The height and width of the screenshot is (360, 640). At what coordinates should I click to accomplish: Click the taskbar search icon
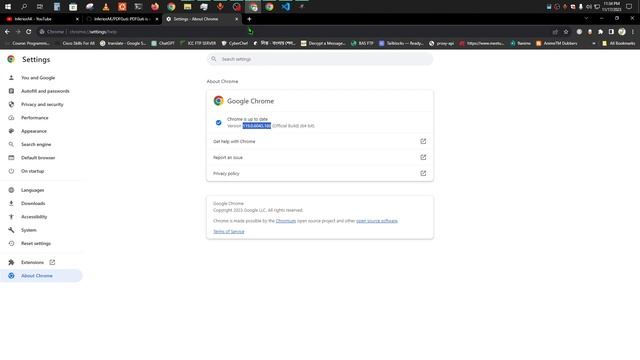pos(24,7)
